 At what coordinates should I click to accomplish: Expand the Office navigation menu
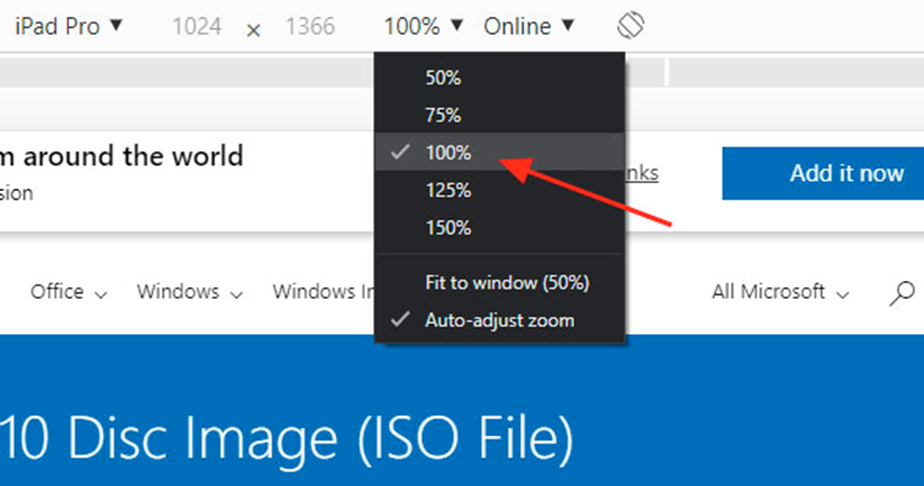pos(68,292)
